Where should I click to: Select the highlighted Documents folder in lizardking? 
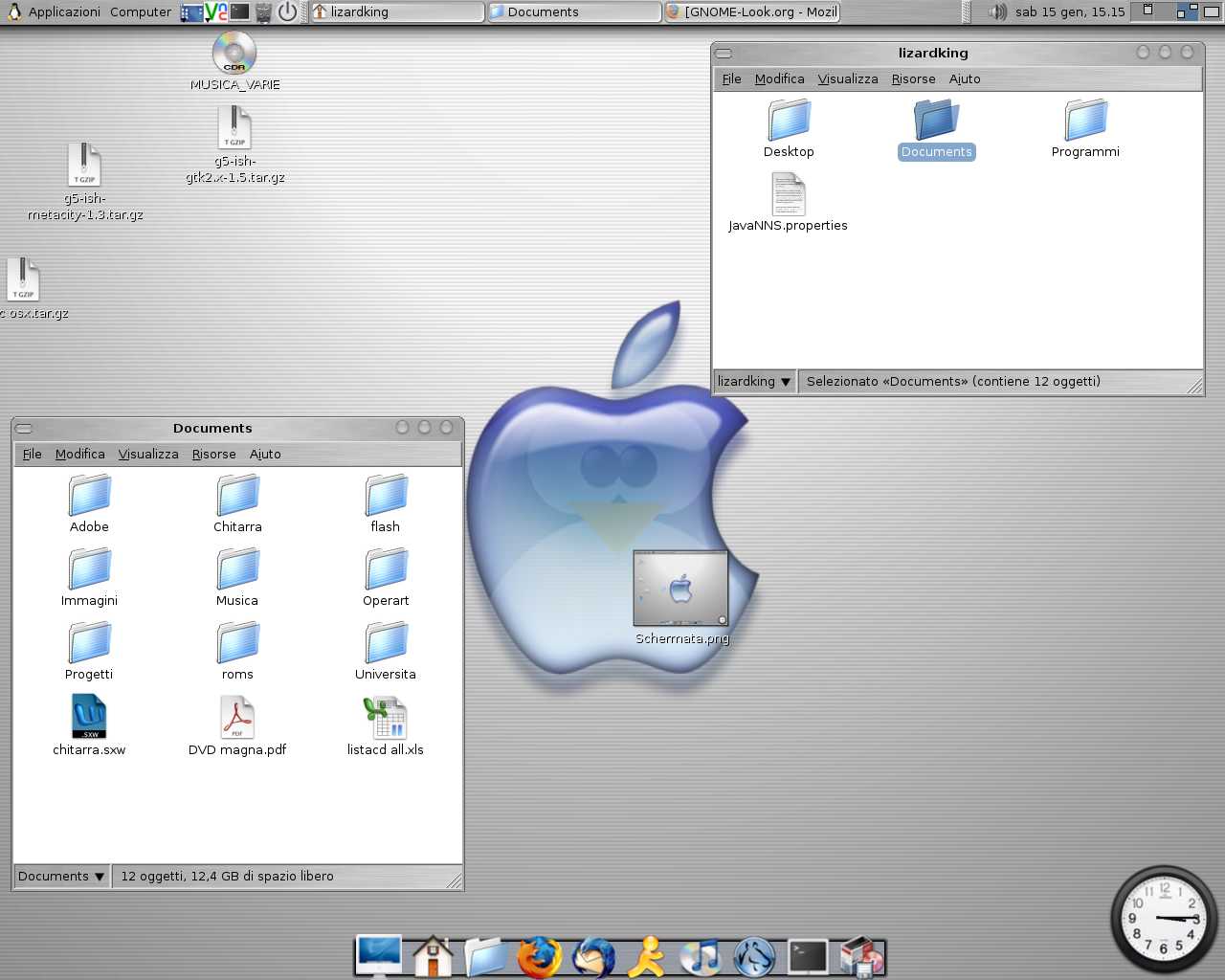click(x=937, y=129)
